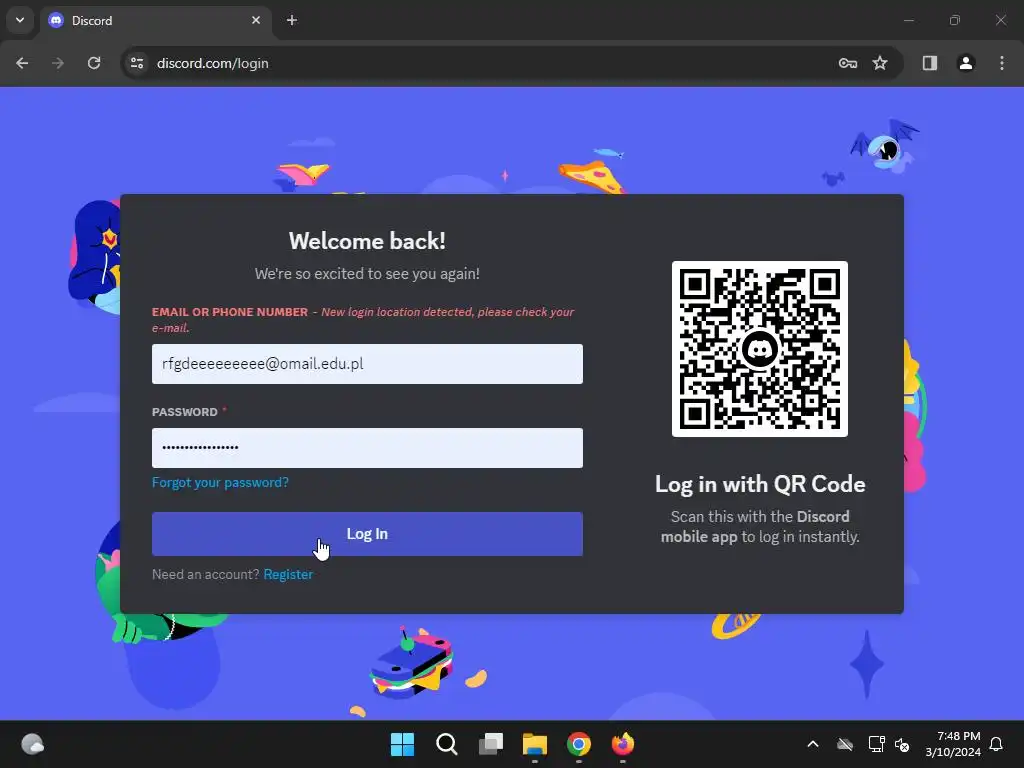Click Forgot your password link
1024x768 pixels.
[x=220, y=483]
